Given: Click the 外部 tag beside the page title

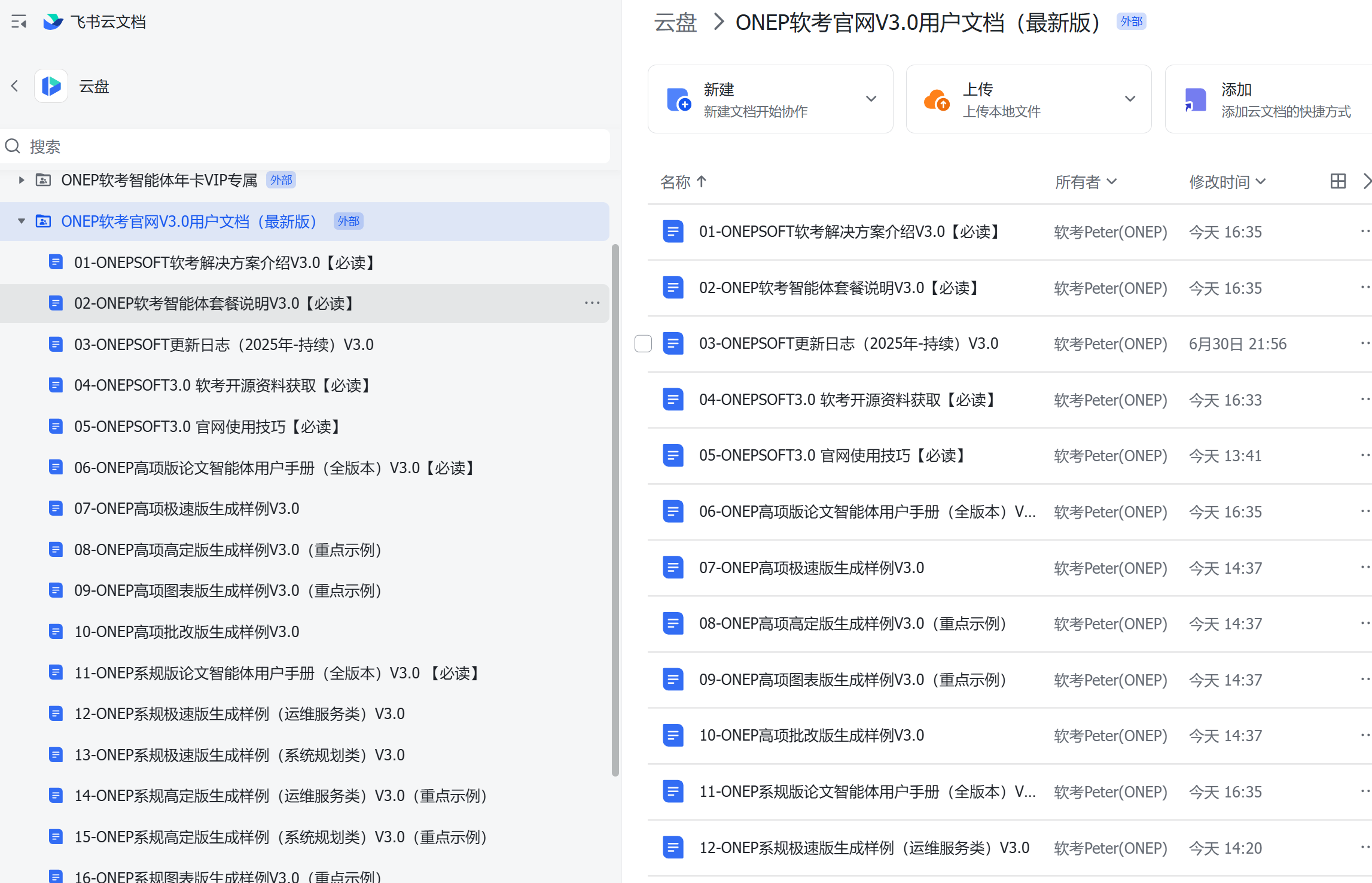Looking at the screenshot, I should click(x=1131, y=22).
